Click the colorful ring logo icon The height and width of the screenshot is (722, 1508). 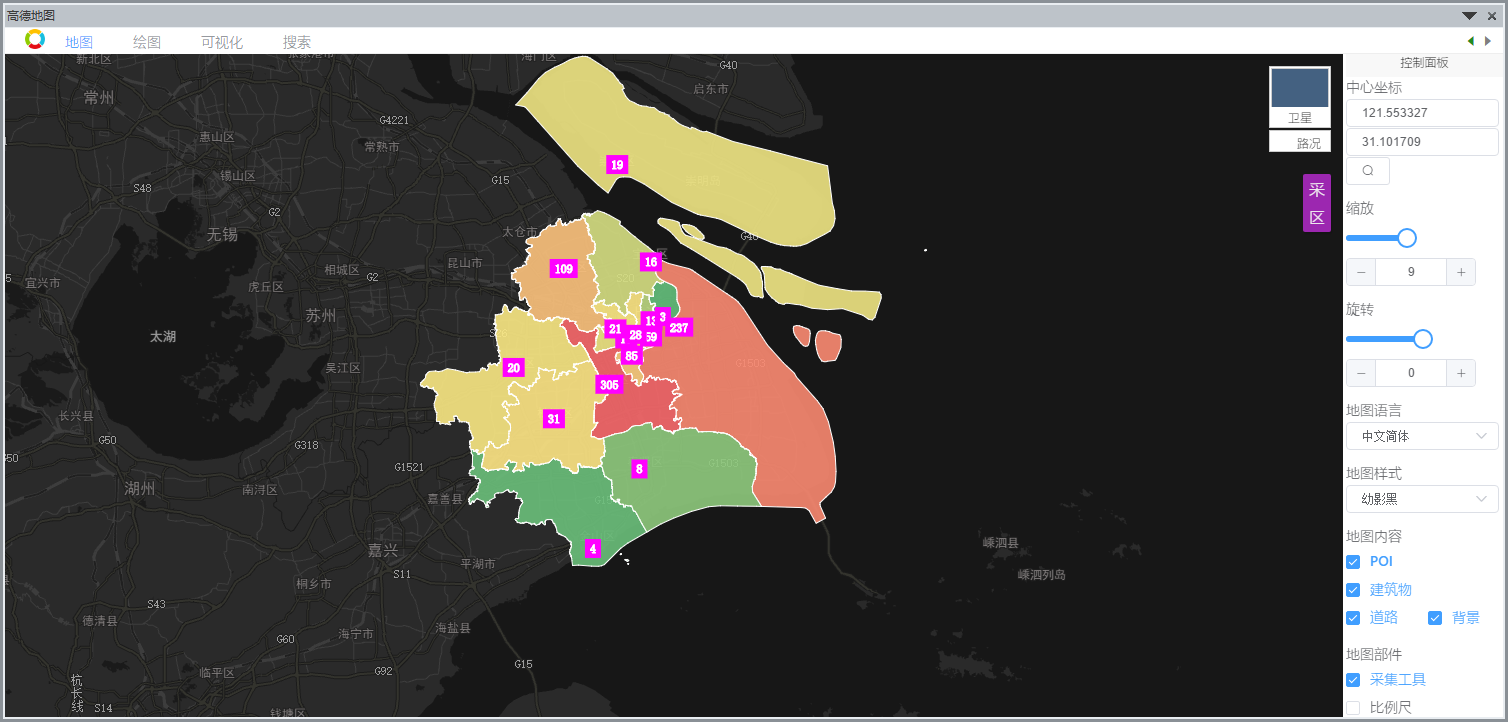click(35, 39)
